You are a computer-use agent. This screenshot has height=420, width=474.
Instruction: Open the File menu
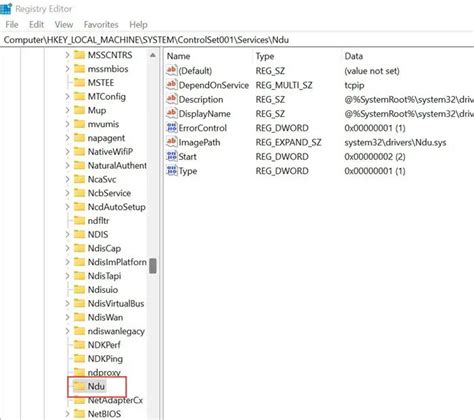(x=12, y=25)
